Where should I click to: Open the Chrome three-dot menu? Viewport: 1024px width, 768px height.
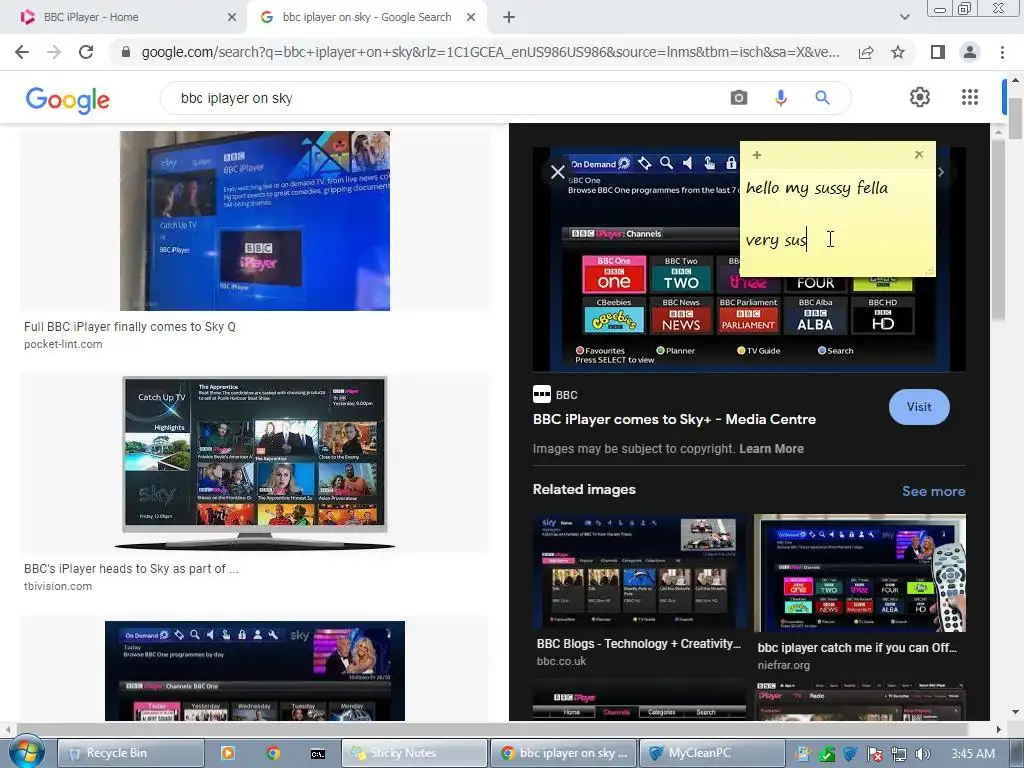click(1002, 52)
